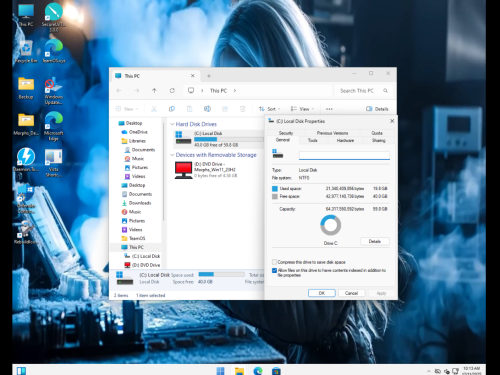This screenshot has height=375, width=500.
Task: Switch to the Tools tab
Action: pos(313,140)
